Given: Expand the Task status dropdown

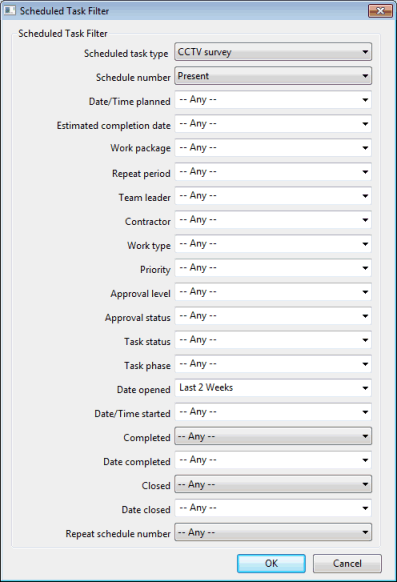Looking at the screenshot, I should [x=273, y=340].
